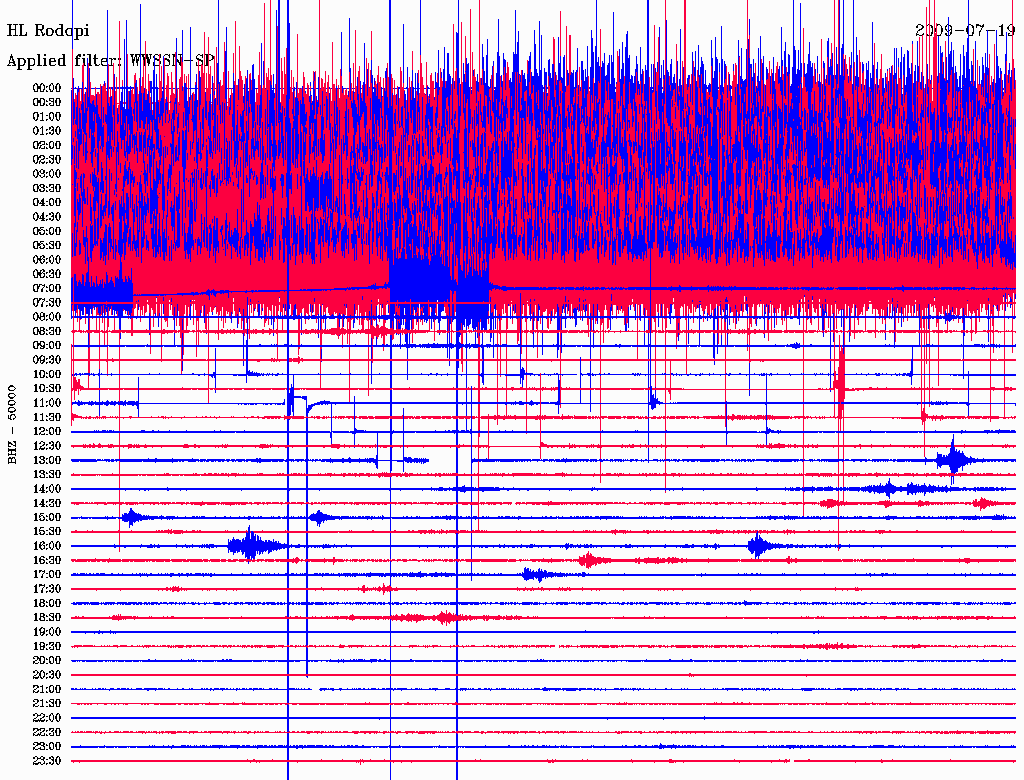
Task: Click the Applied filter WWSSN-SP text
Action: [110, 61]
